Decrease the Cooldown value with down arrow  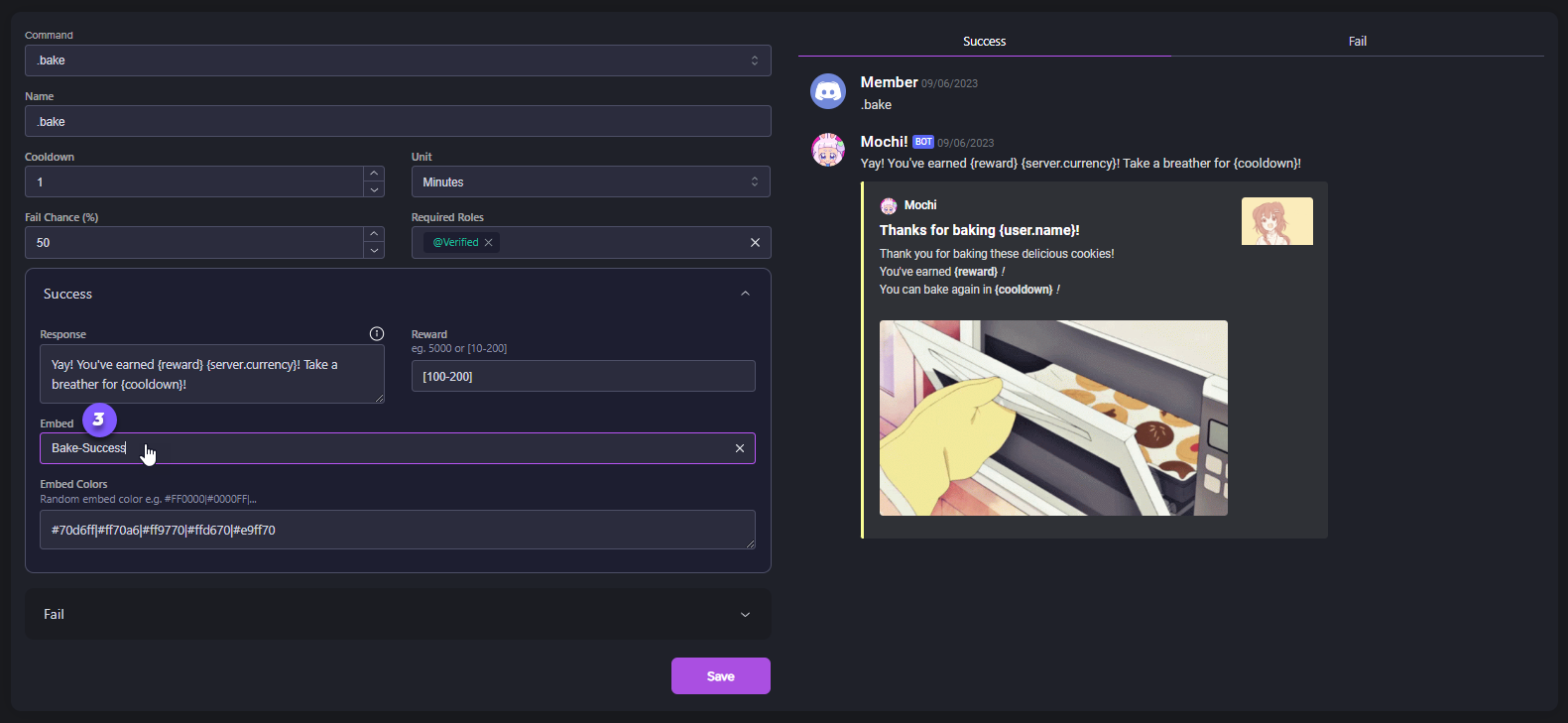(374, 189)
